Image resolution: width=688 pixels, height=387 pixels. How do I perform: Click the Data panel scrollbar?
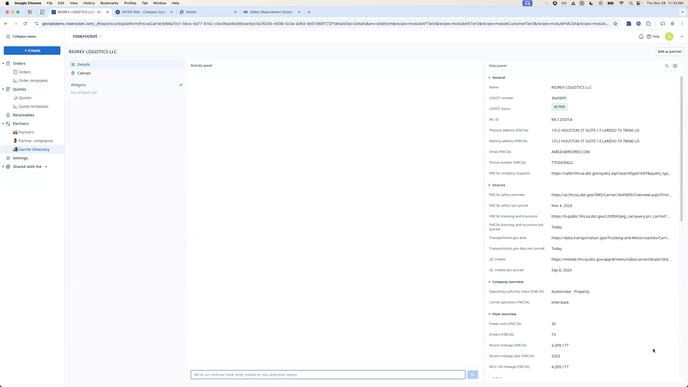pos(681,148)
